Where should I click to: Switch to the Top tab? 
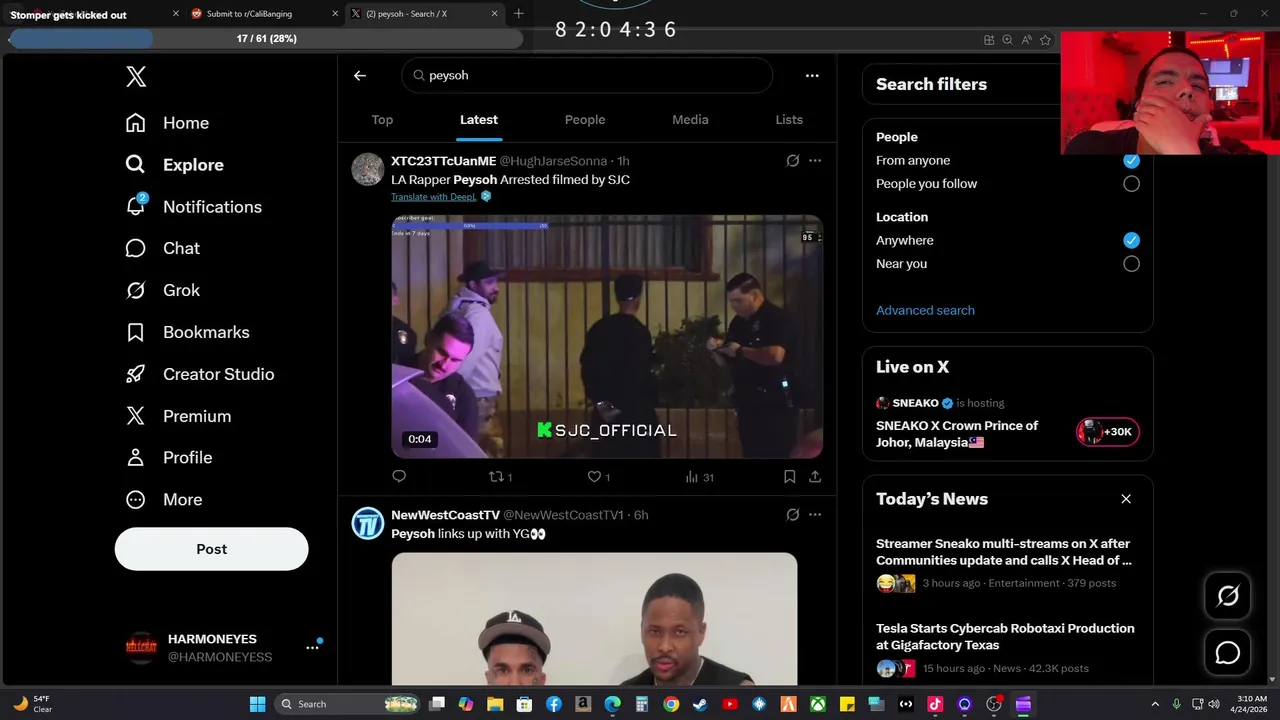(382, 119)
